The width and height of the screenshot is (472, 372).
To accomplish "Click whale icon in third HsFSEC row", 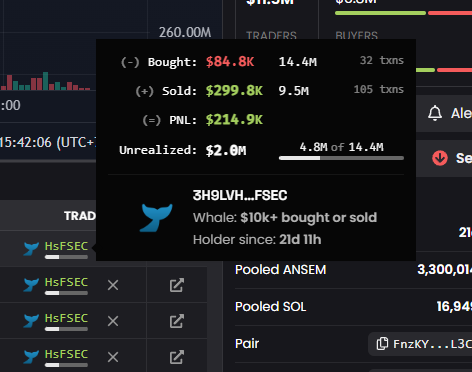I will click(x=31, y=321).
